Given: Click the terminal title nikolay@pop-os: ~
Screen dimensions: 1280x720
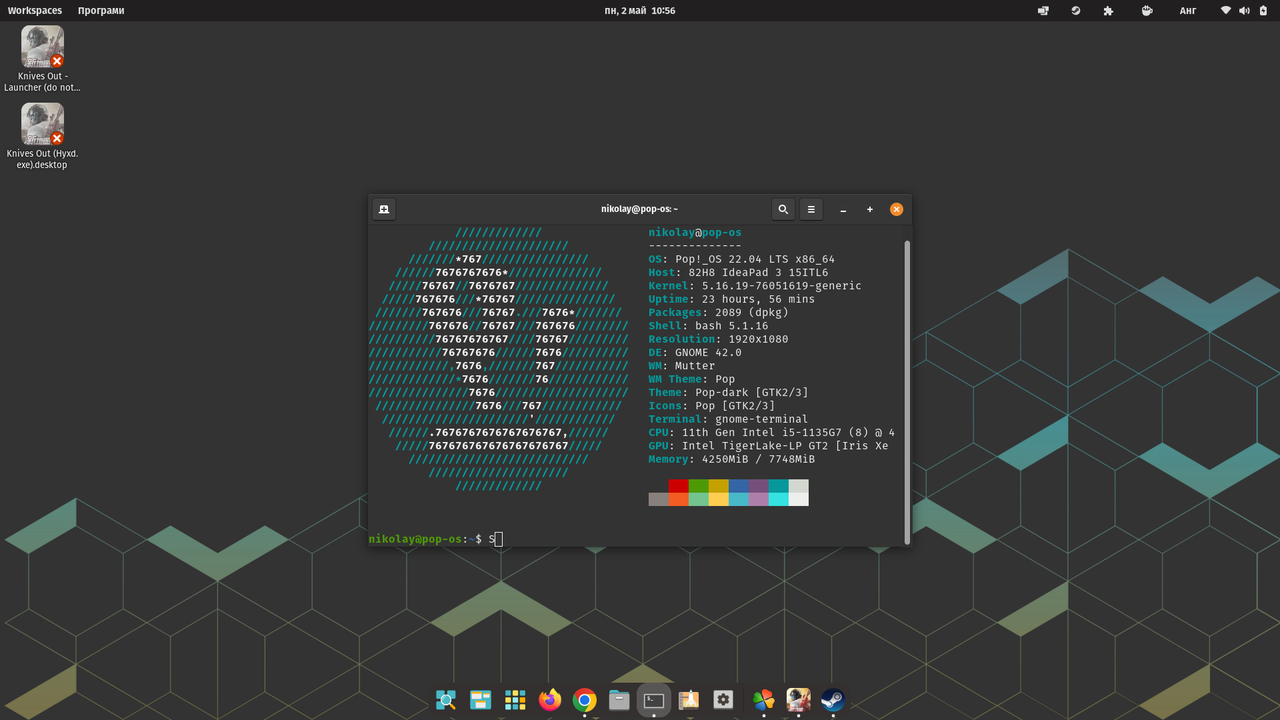Looking at the screenshot, I should [640, 209].
